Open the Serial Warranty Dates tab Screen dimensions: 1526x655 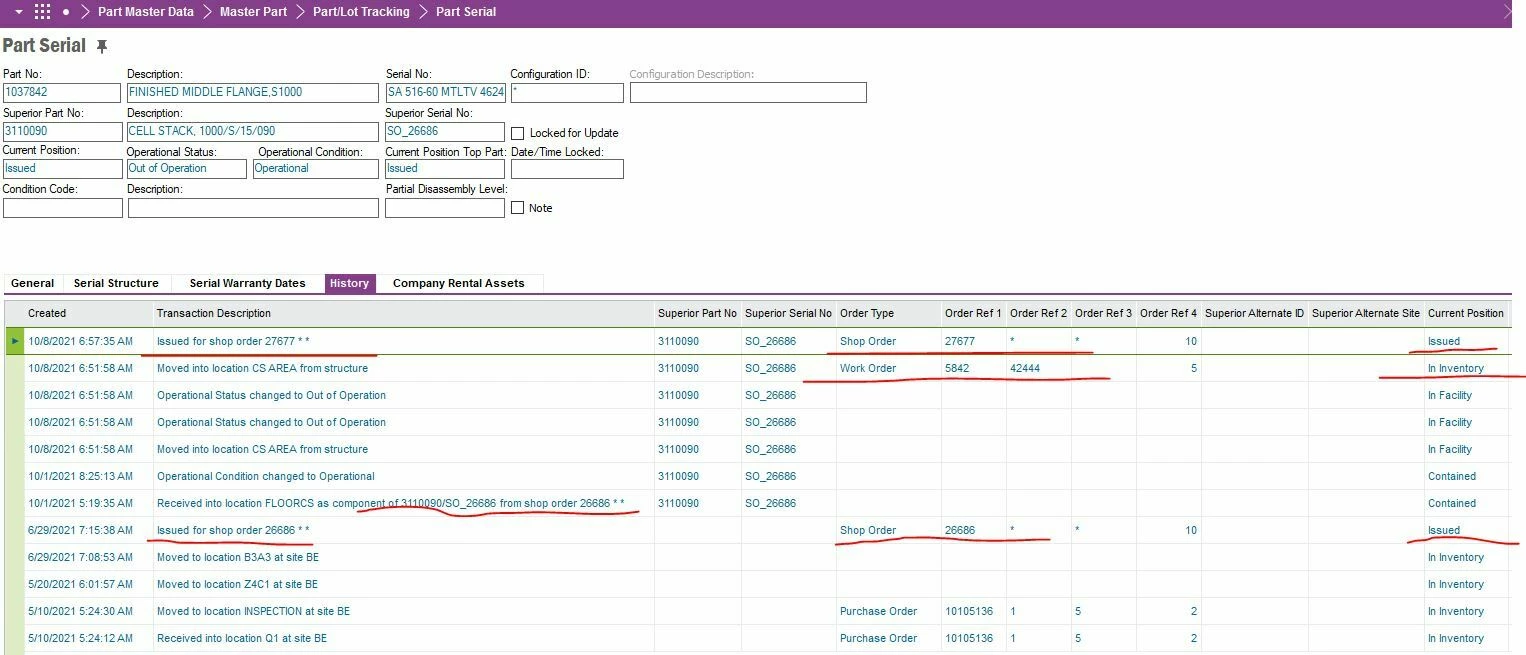click(x=247, y=283)
